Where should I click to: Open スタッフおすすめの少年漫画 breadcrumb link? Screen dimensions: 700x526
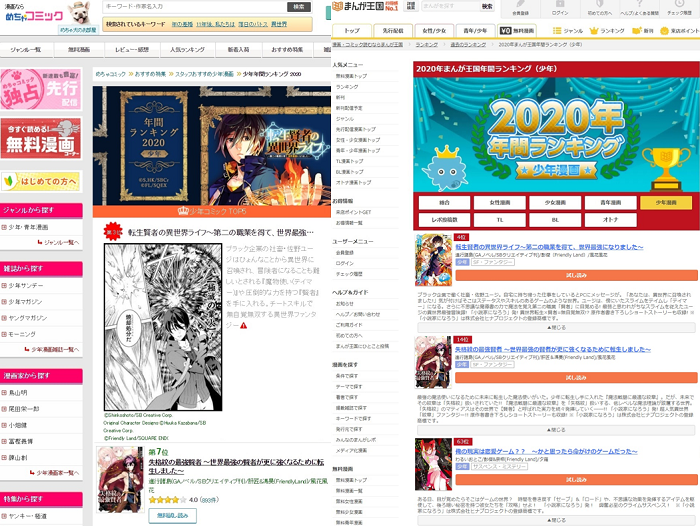(204, 74)
